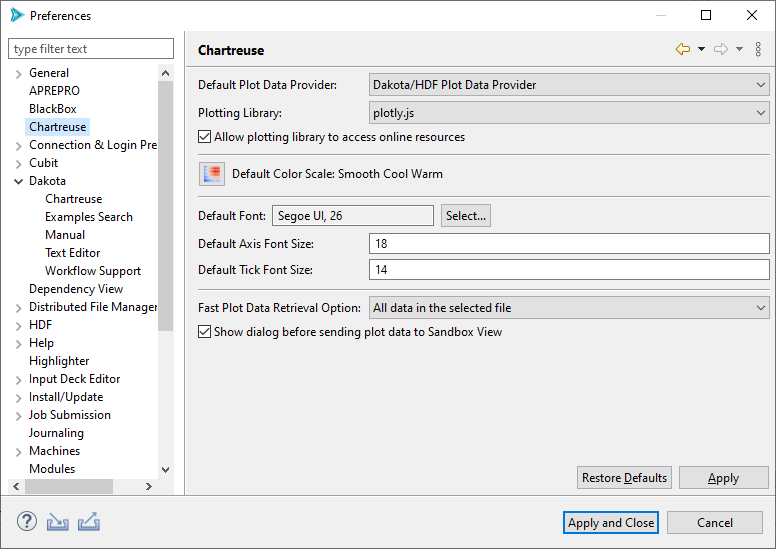776x549 pixels.
Task: Click the Select... font button
Action: coord(466,216)
